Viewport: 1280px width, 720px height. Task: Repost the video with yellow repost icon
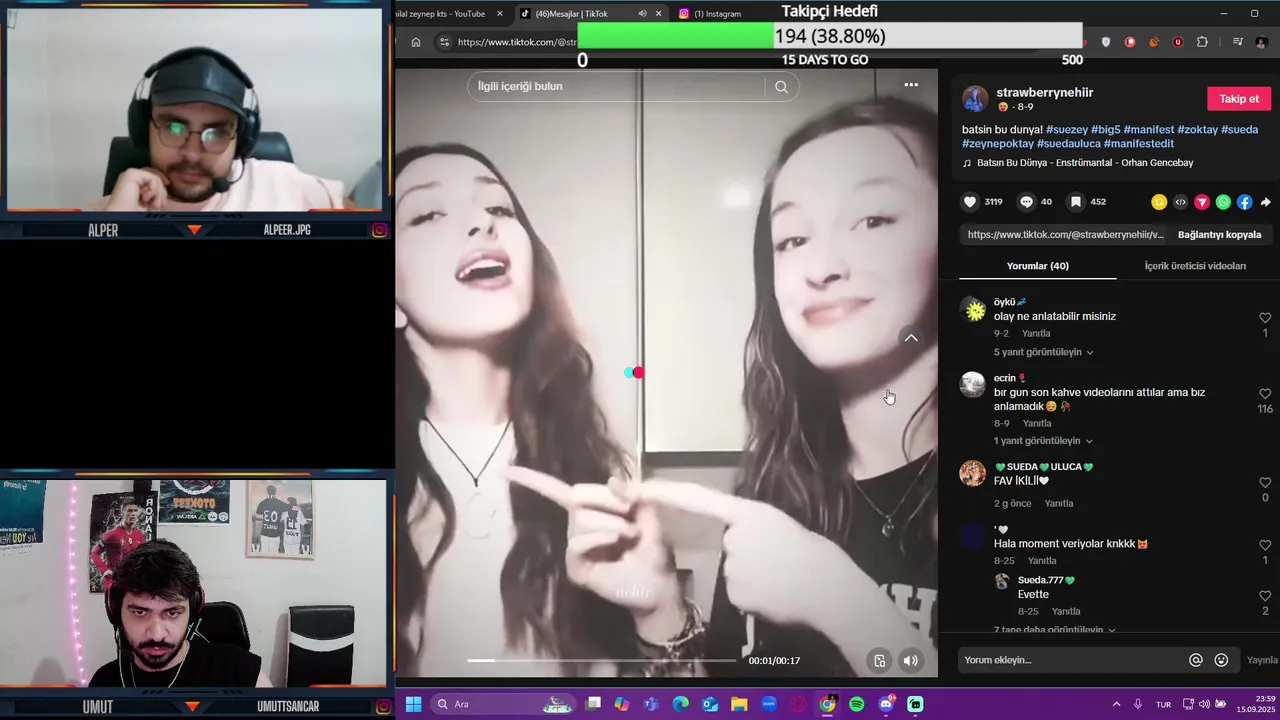(x=1159, y=202)
